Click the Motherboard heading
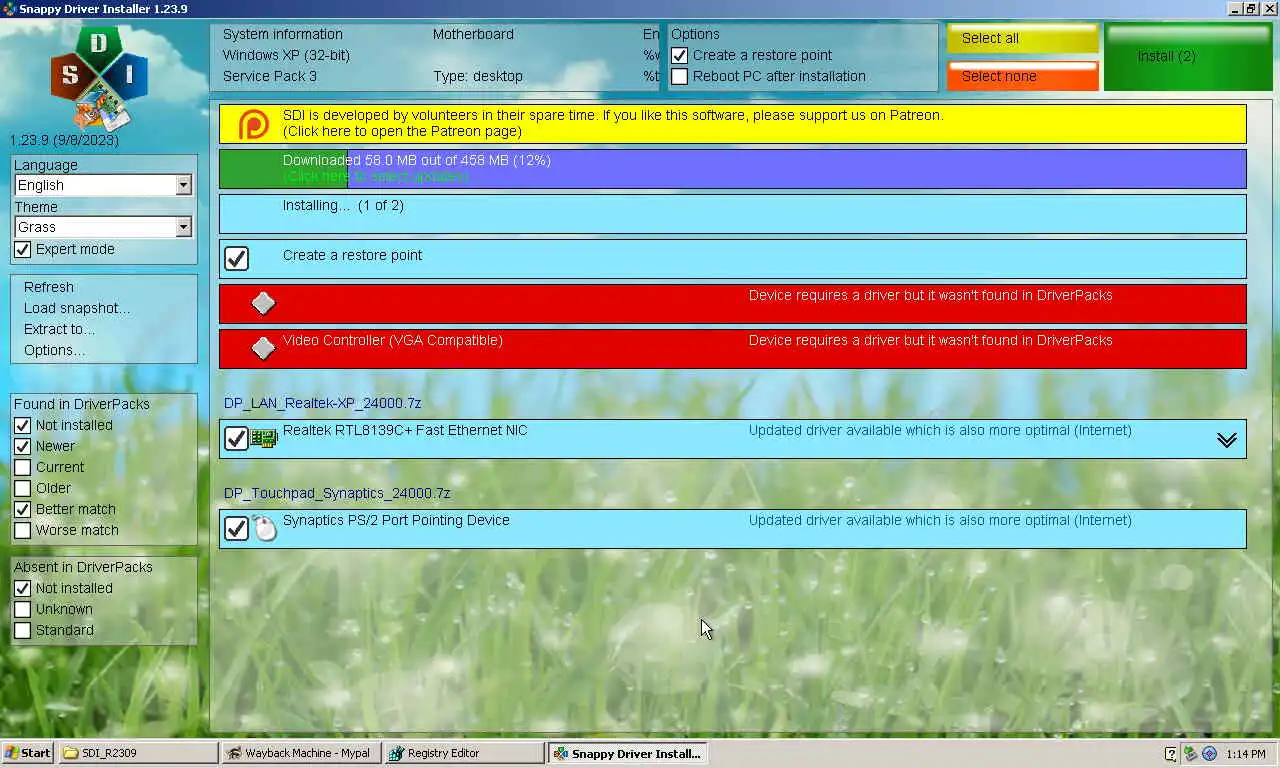Screen dimensions: 1280x768 (x=473, y=34)
